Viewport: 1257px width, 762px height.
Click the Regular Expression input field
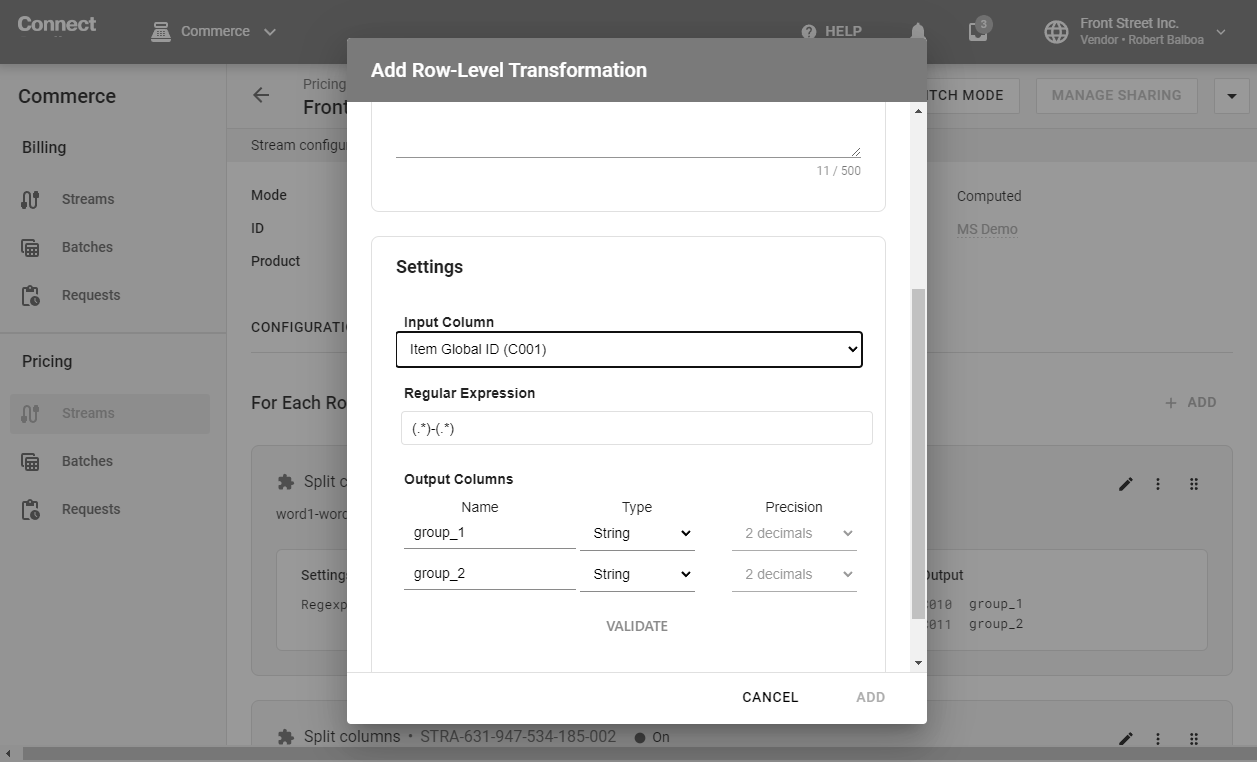[x=637, y=428]
